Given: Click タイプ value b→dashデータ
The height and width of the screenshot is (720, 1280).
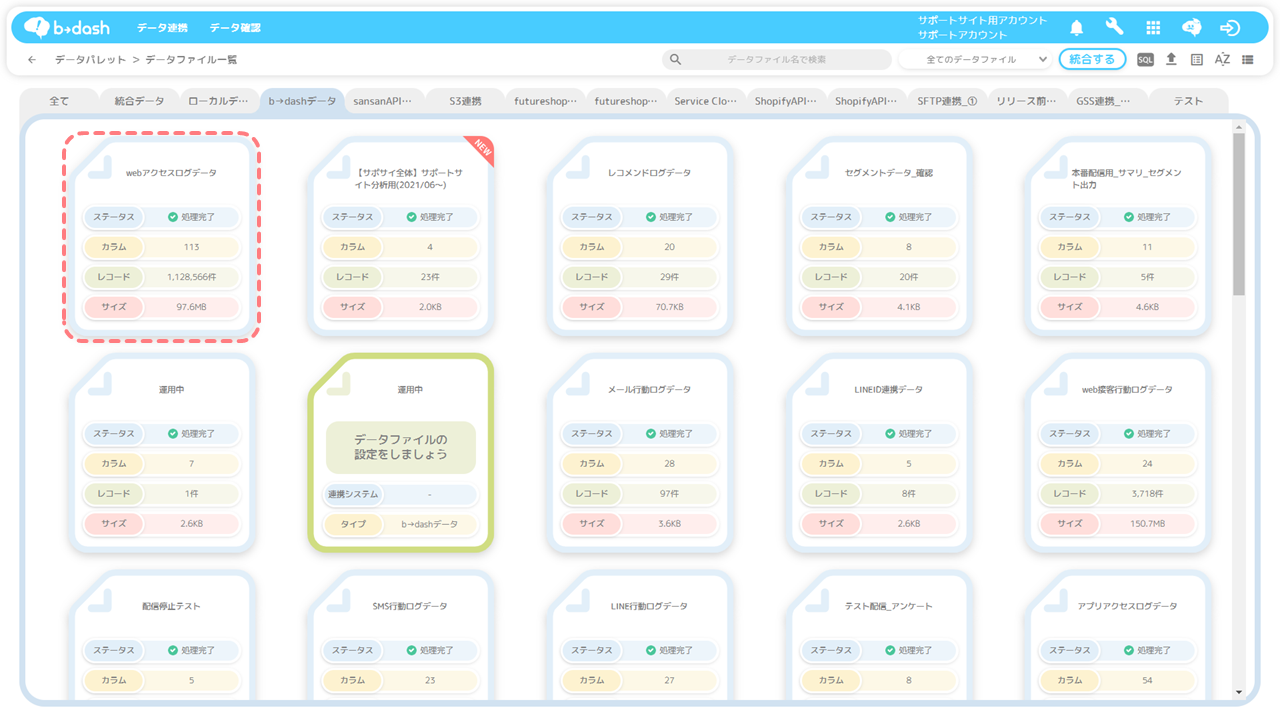Looking at the screenshot, I should click(x=430, y=524).
